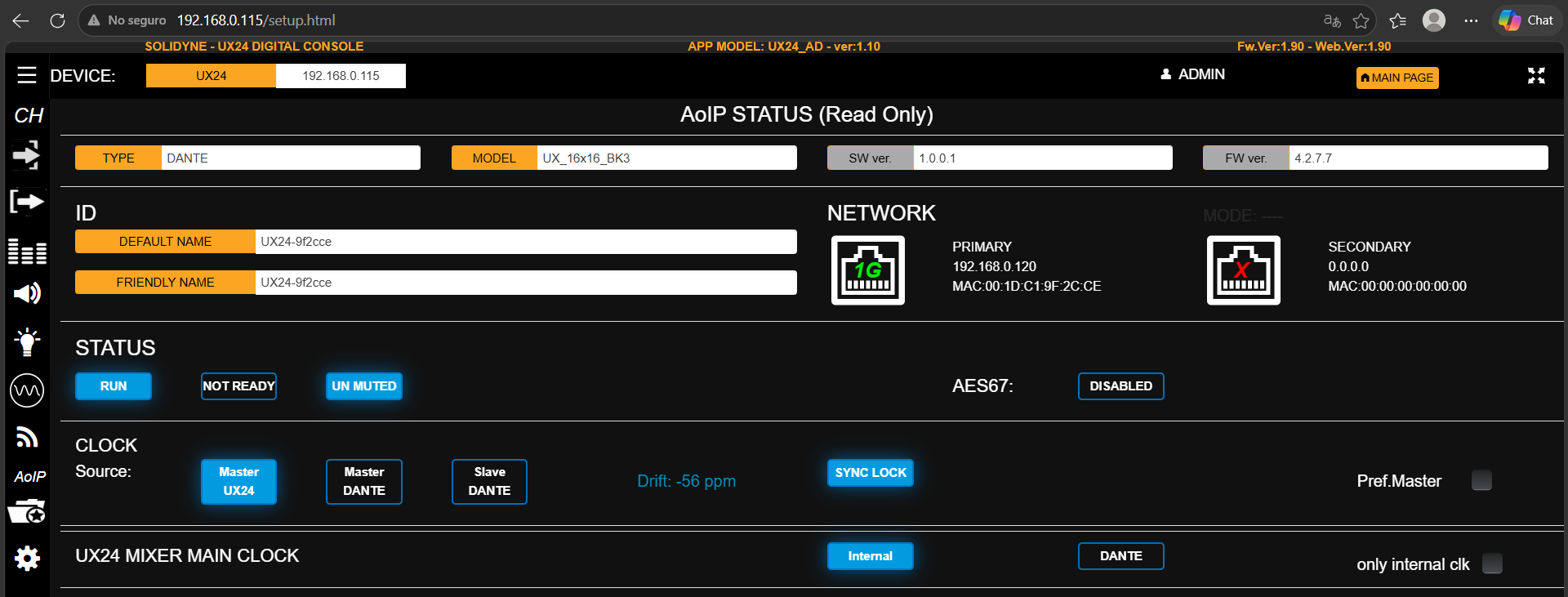
Task: Select the UX24 device tab
Action: pyautogui.click(x=212, y=76)
